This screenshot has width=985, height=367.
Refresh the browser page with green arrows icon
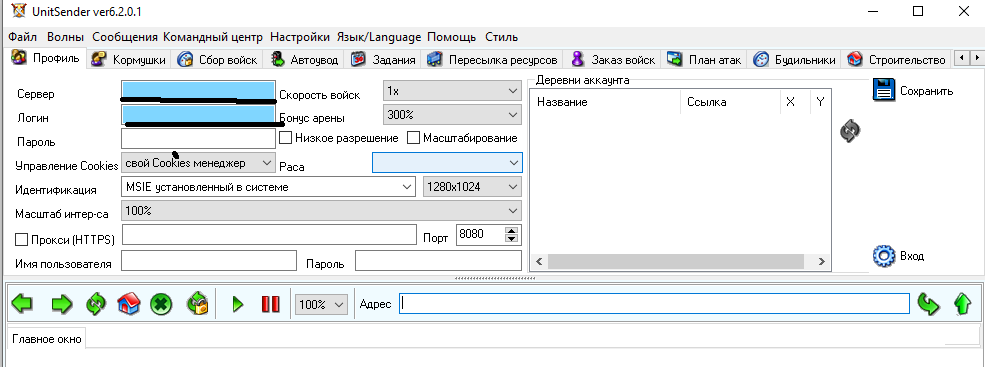(x=96, y=305)
